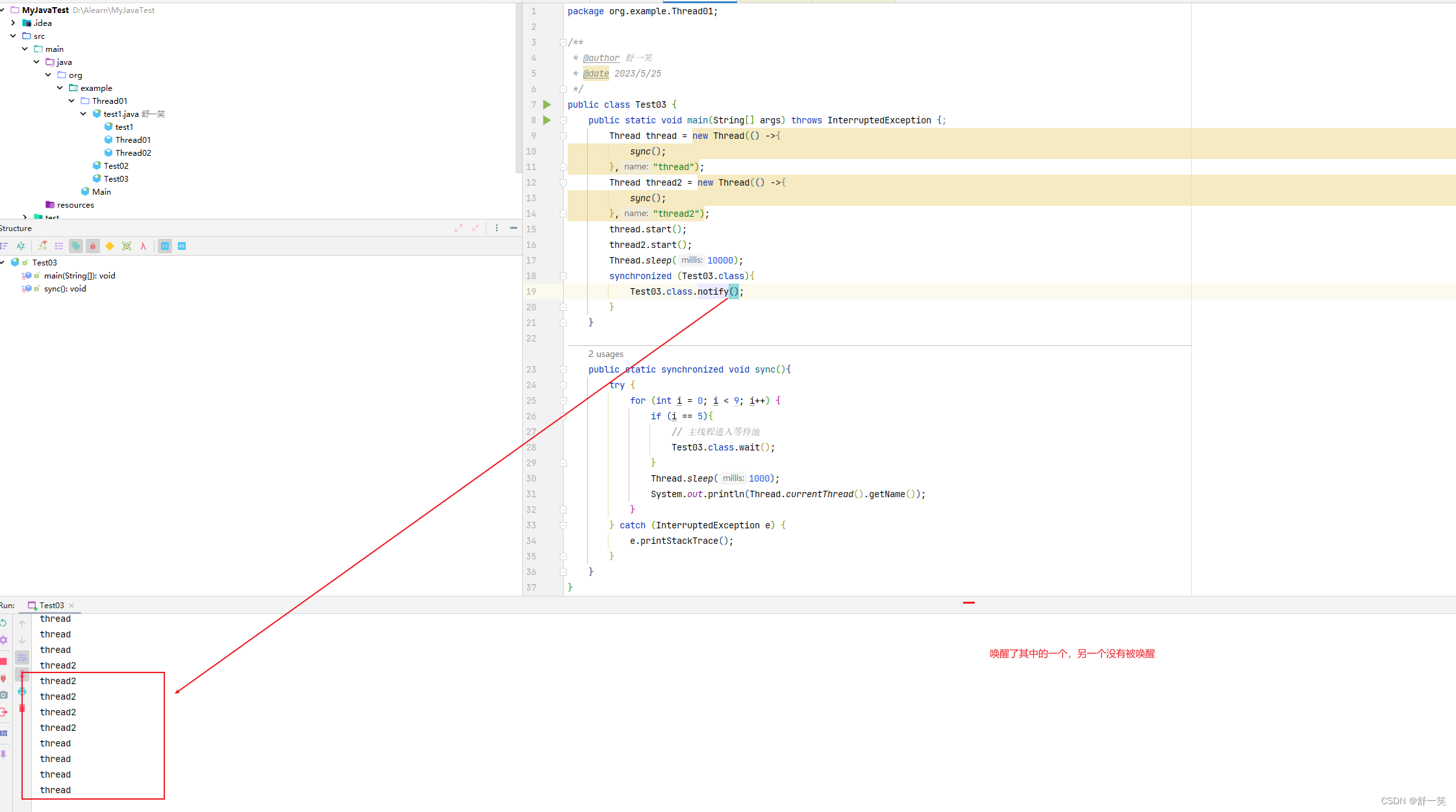The image size is (1456, 812).
Task: Click the Rerun Test03 icon
Action: 3,622
